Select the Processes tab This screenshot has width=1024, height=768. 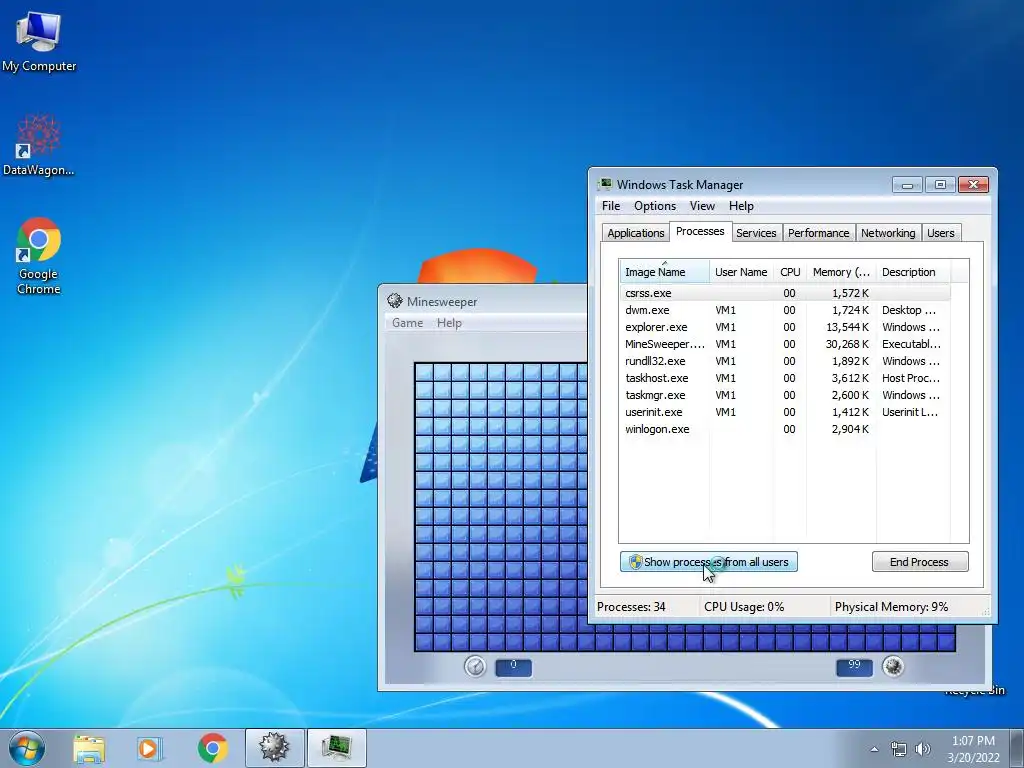700,231
